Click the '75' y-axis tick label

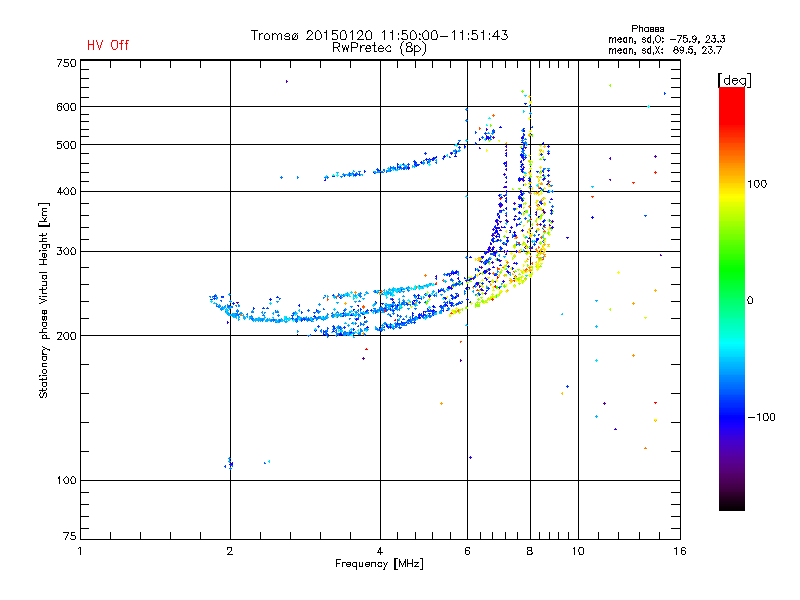click(70, 536)
